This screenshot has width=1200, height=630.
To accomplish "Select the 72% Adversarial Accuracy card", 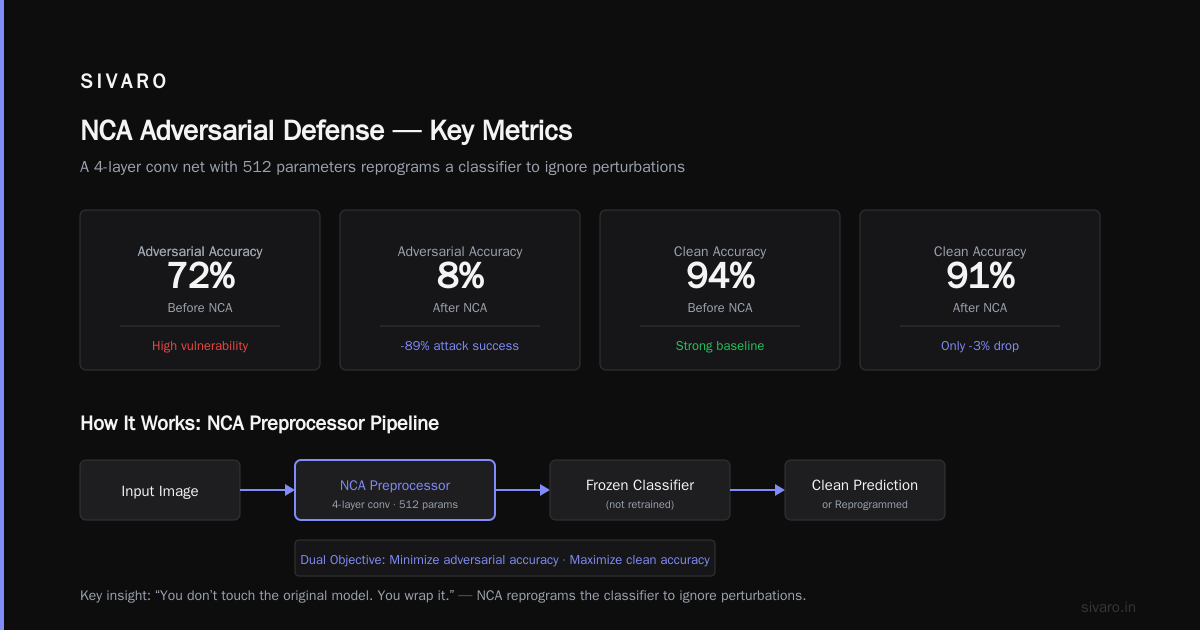I will [200, 290].
